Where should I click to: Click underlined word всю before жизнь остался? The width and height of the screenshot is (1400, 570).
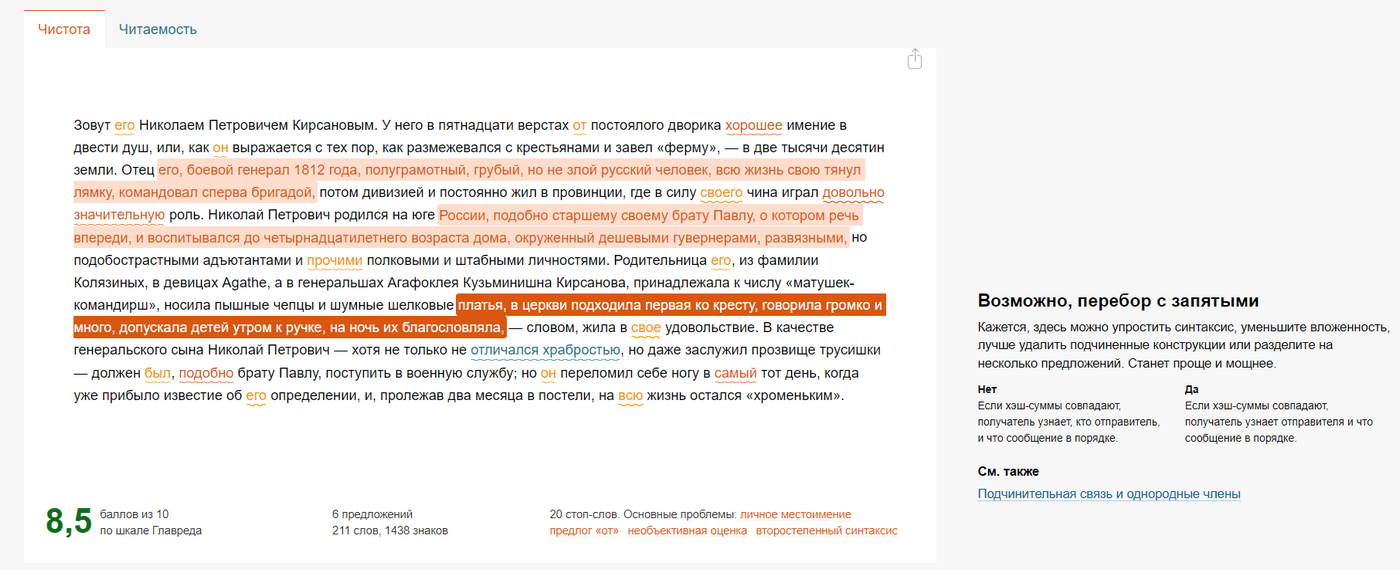pos(630,395)
